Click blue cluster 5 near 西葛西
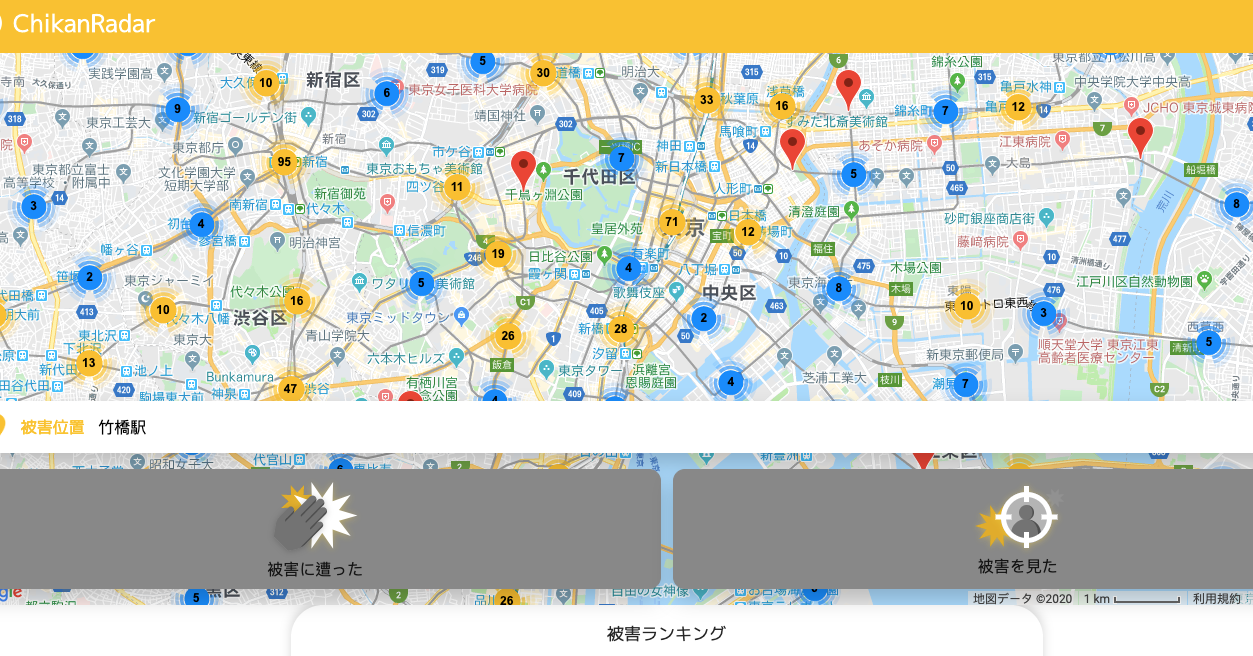 (1208, 343)
